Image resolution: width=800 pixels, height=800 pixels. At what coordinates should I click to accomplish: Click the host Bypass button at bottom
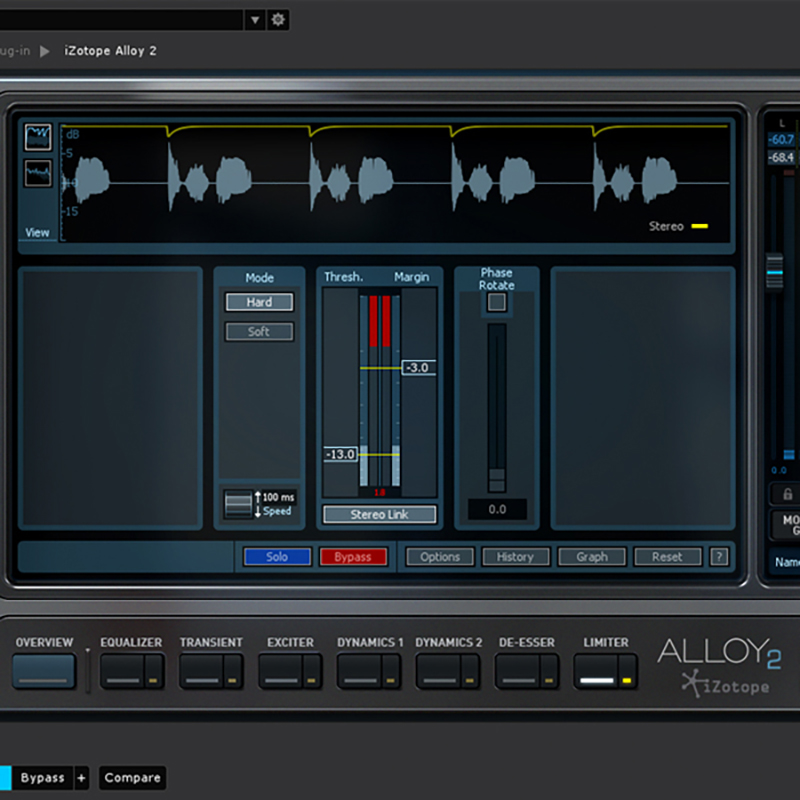point(42,778)
